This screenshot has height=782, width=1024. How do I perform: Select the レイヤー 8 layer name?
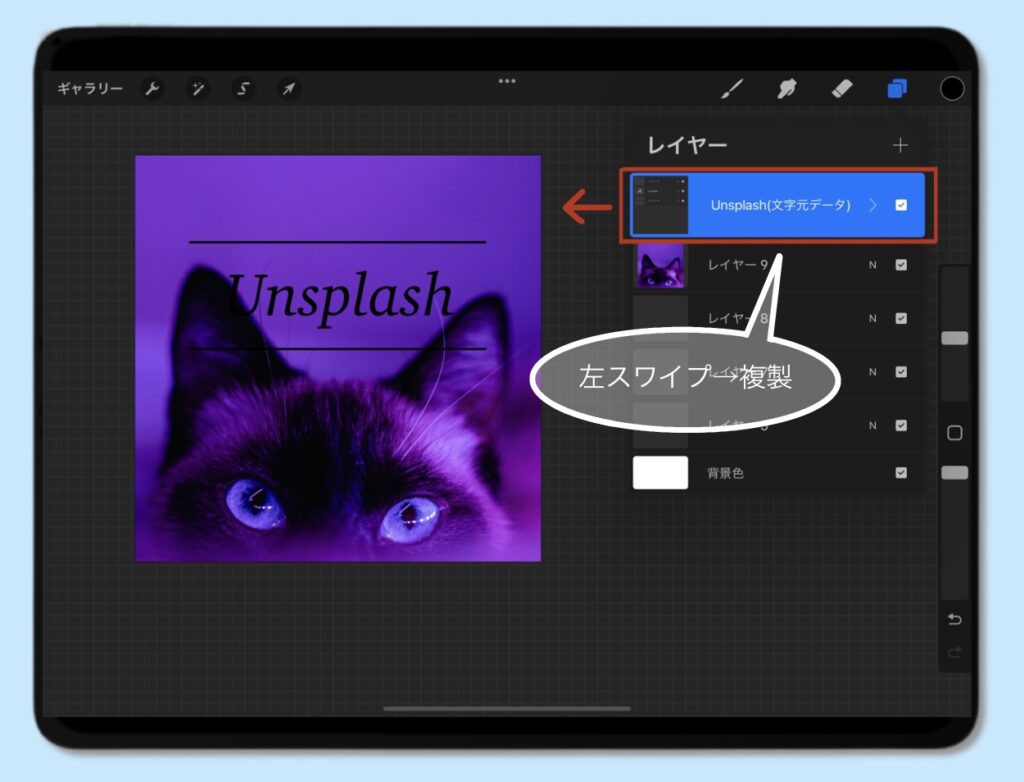pos(737,318)
